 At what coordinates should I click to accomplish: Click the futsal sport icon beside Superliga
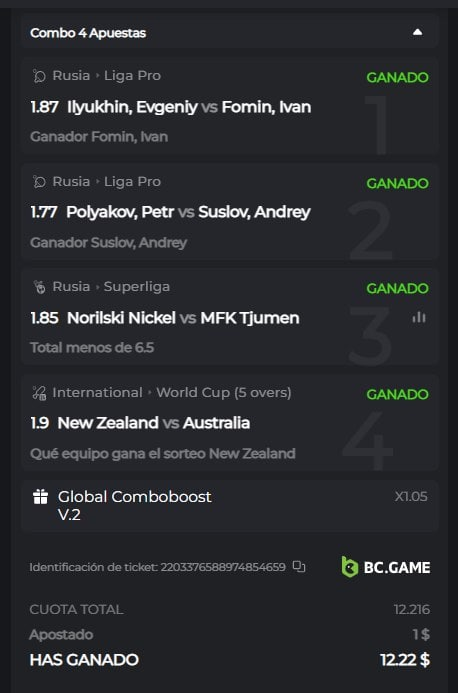click(x=39, y=287)
